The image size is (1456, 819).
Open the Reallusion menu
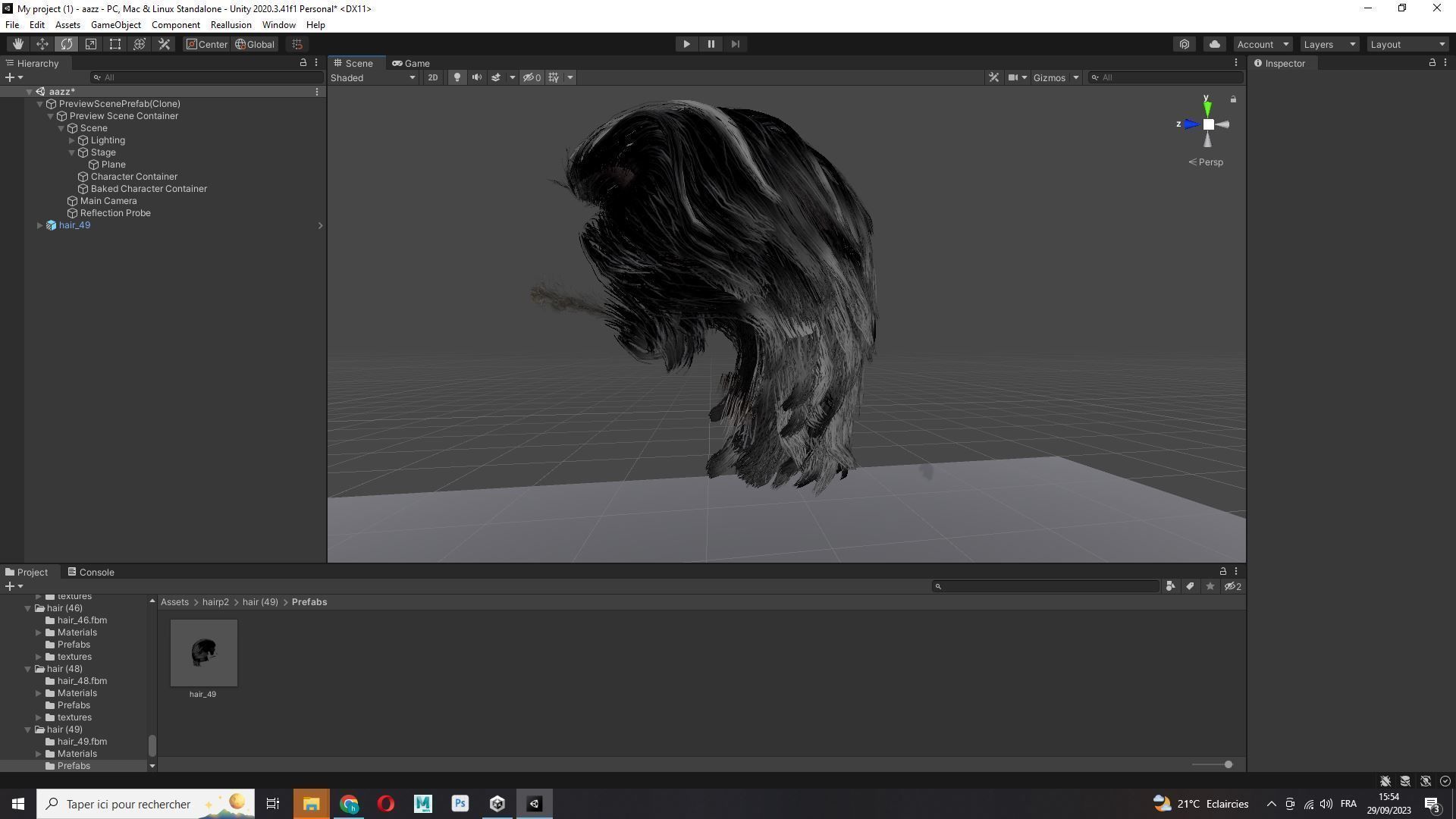(x=231, y=25)
